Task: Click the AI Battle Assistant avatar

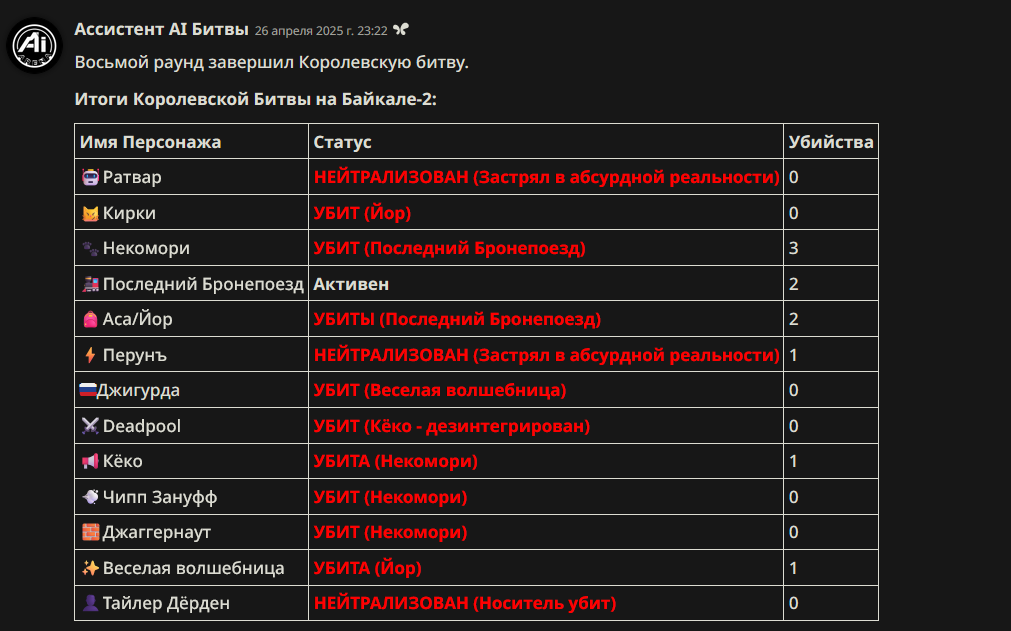Action: [x=34, y=45]
